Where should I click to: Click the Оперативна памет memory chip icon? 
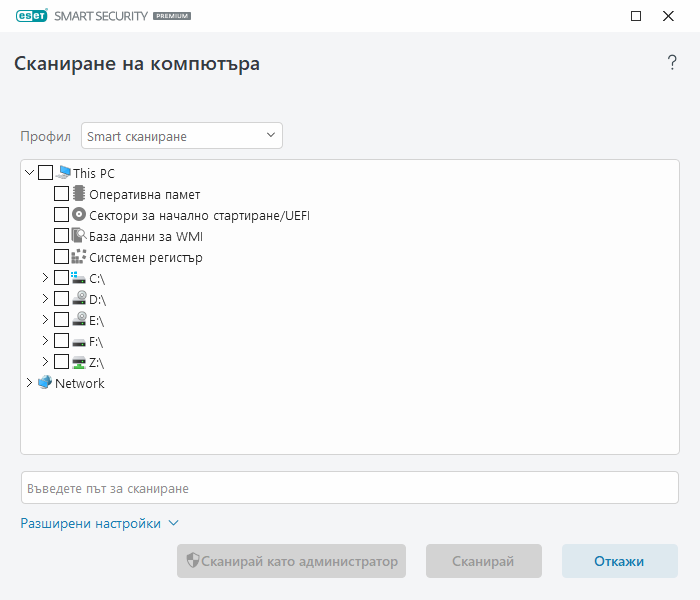tap(79, 194)
